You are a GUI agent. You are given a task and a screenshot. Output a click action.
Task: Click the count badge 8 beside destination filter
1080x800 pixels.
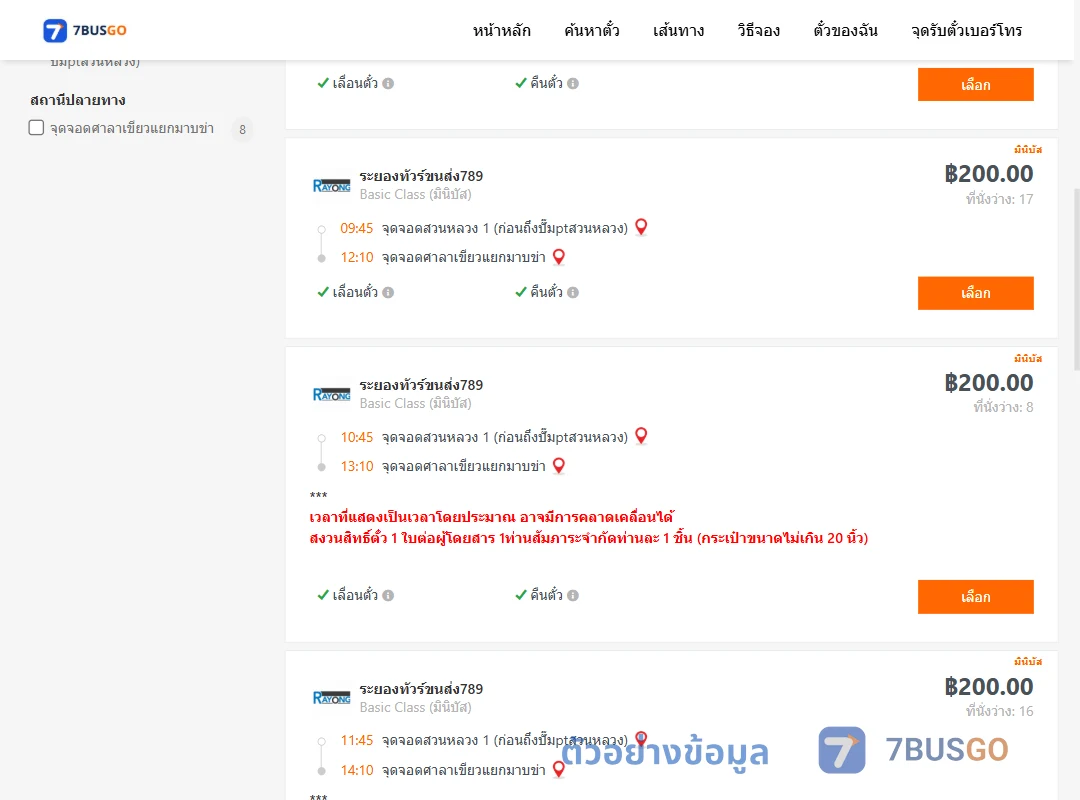click(242, 129)
